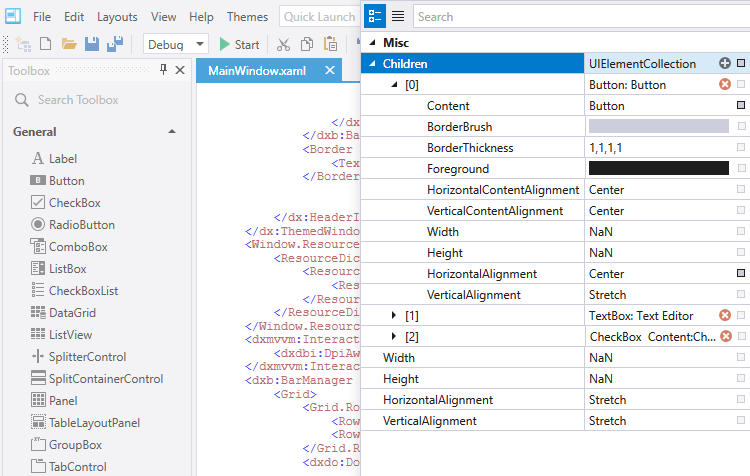Remove the Button item at index [0]
Screen dimensions: 750x476
click(725, 85)
